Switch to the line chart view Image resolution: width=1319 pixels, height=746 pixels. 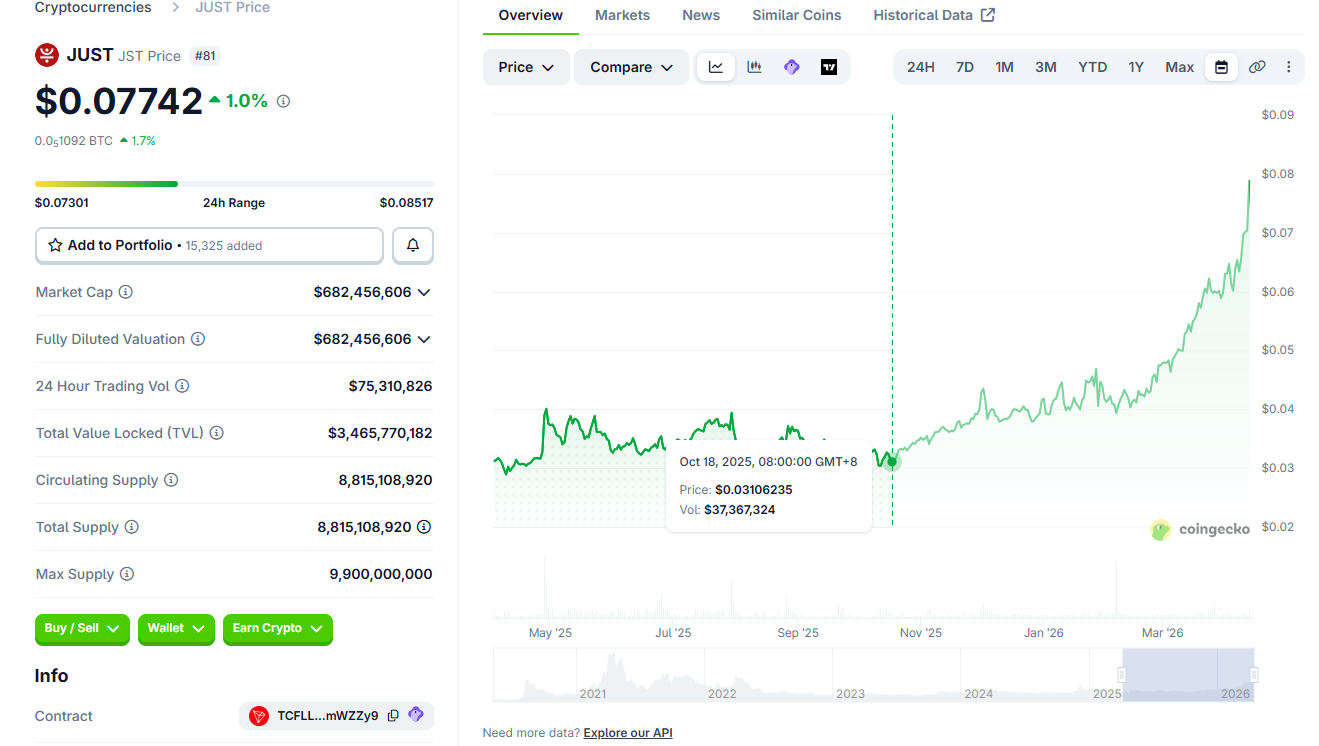click(716, 67)
